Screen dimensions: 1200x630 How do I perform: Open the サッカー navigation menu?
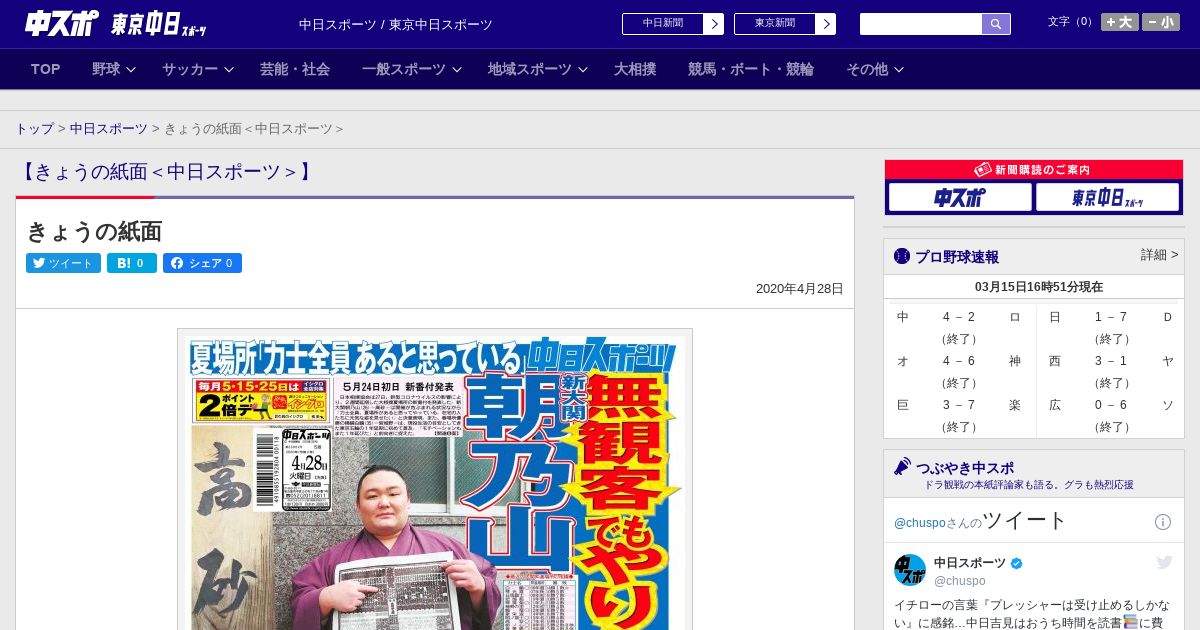click(x=190, y=69)
